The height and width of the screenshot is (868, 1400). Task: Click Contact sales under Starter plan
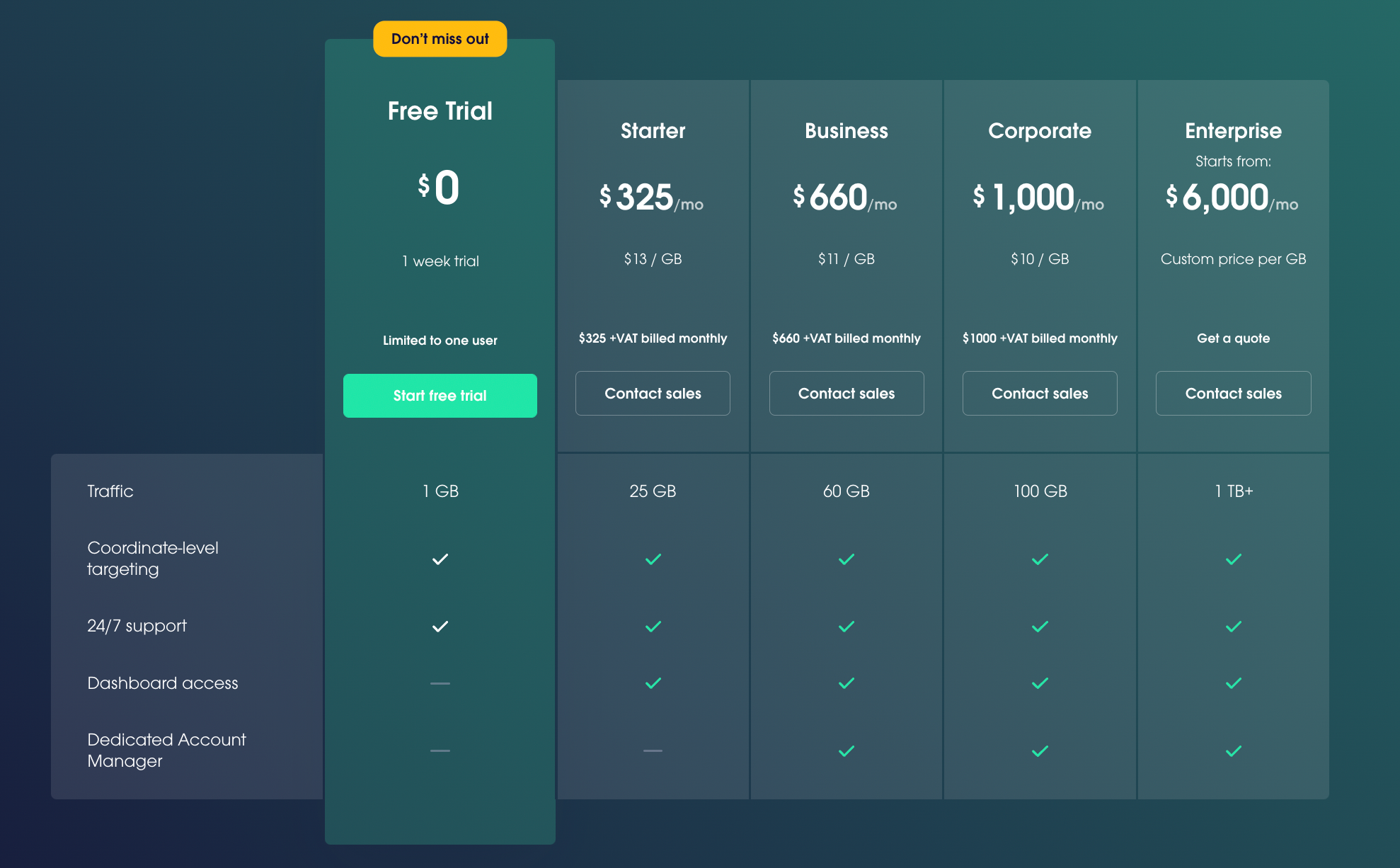click(x=653, y=394)
